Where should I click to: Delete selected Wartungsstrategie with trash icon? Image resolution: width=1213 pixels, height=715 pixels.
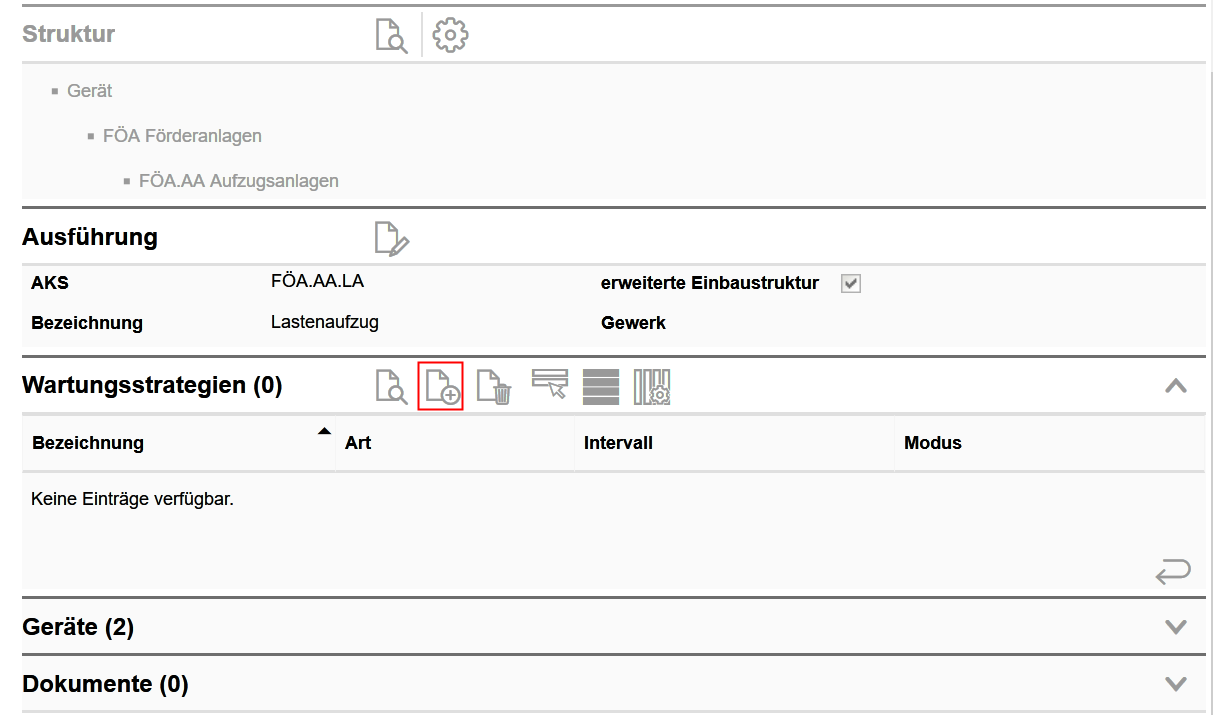(x=494, y=387)
